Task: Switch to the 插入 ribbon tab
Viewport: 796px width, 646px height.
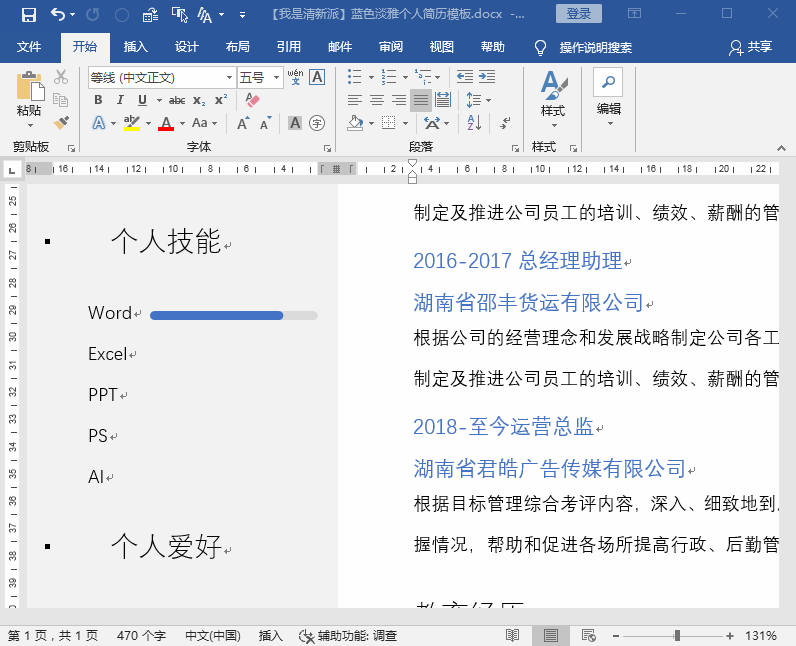Action: [x=136, y=47]
